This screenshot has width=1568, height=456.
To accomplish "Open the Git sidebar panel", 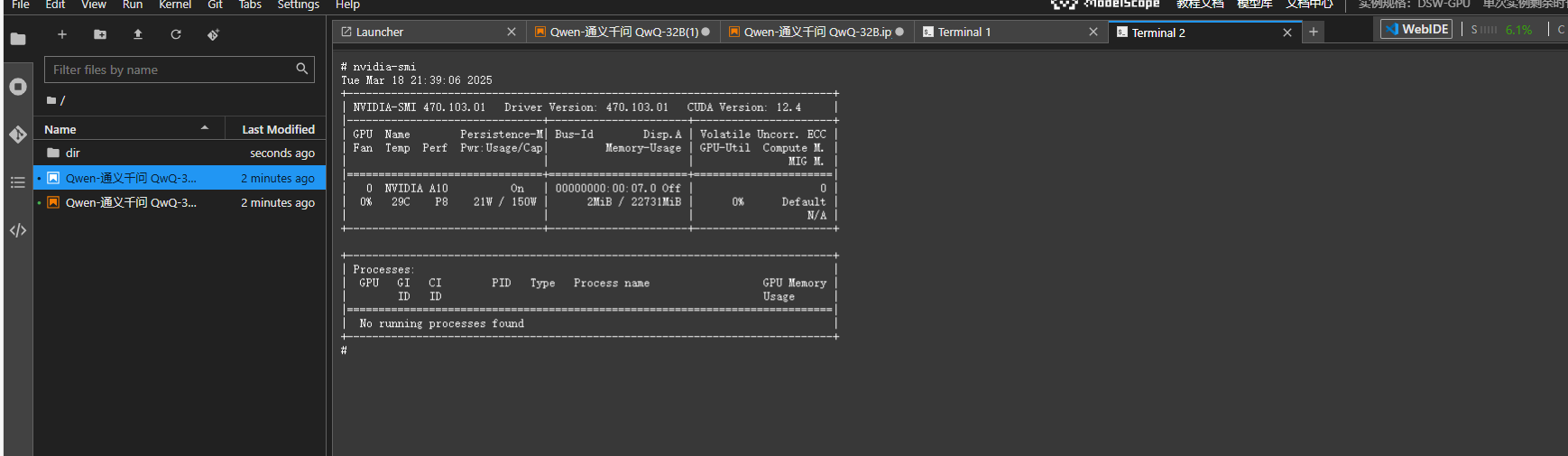I will point(18,135).
